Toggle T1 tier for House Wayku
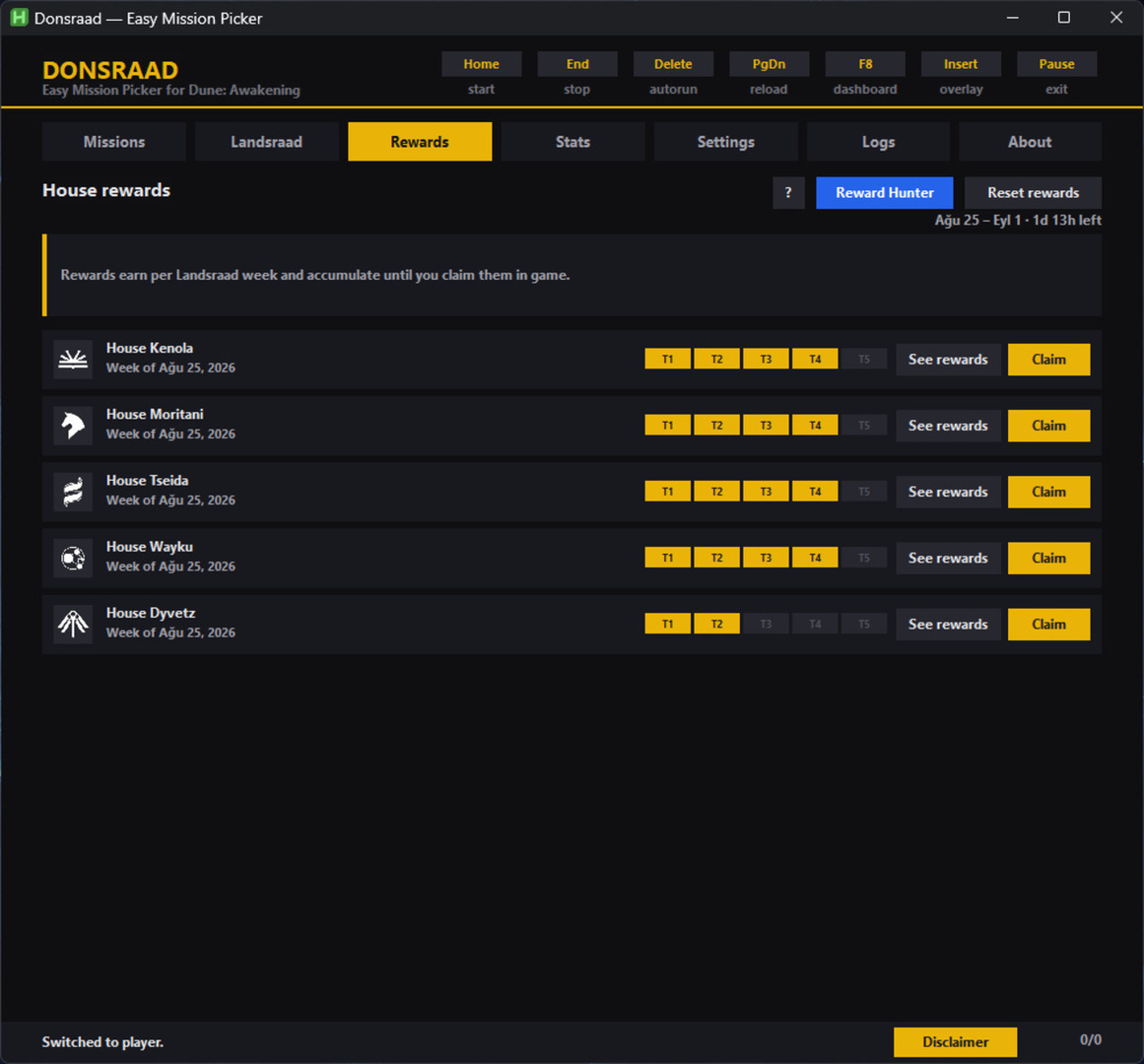 [x=667, y=558]
